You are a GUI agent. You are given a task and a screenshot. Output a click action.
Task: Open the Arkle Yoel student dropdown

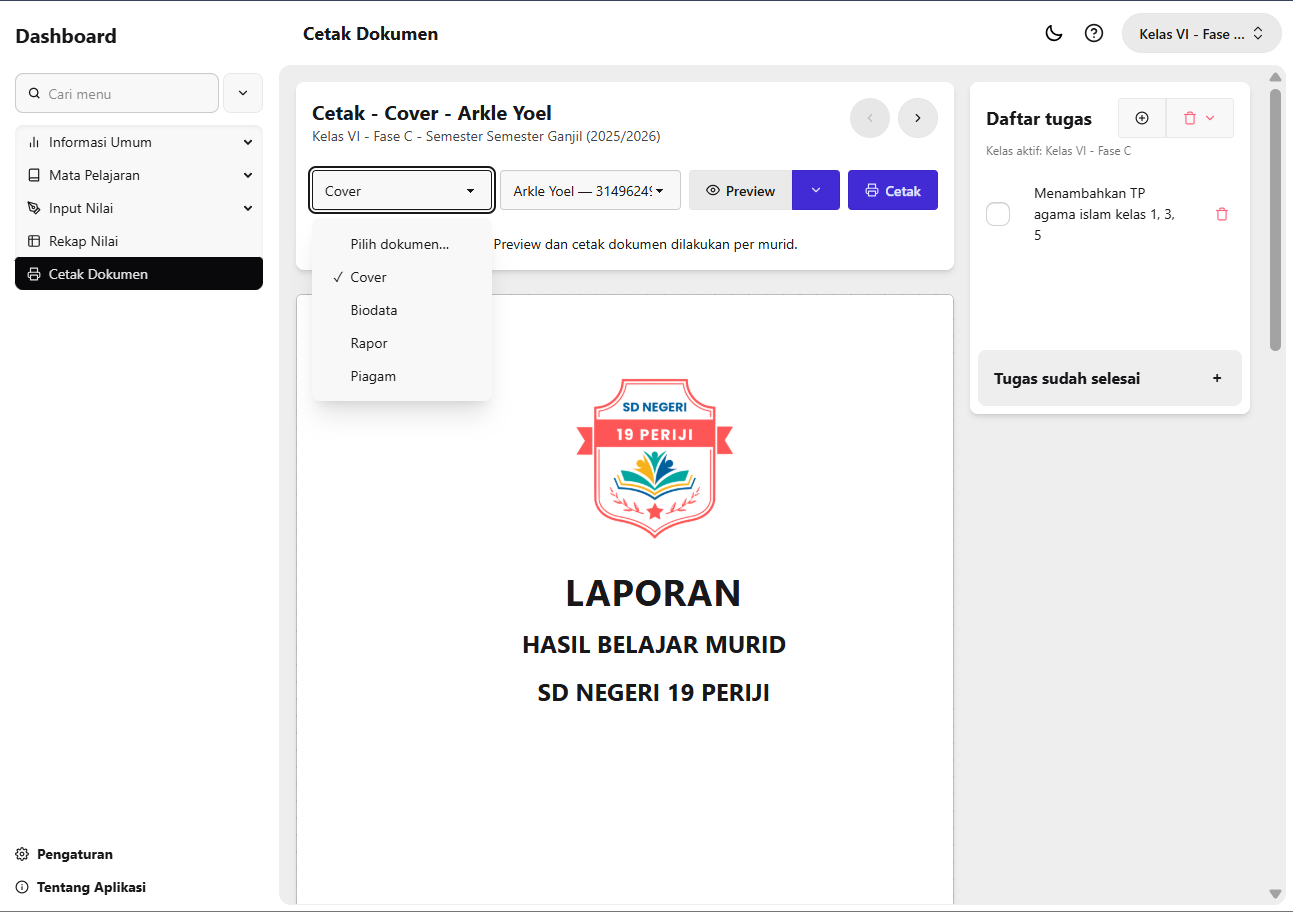[590, 190]
